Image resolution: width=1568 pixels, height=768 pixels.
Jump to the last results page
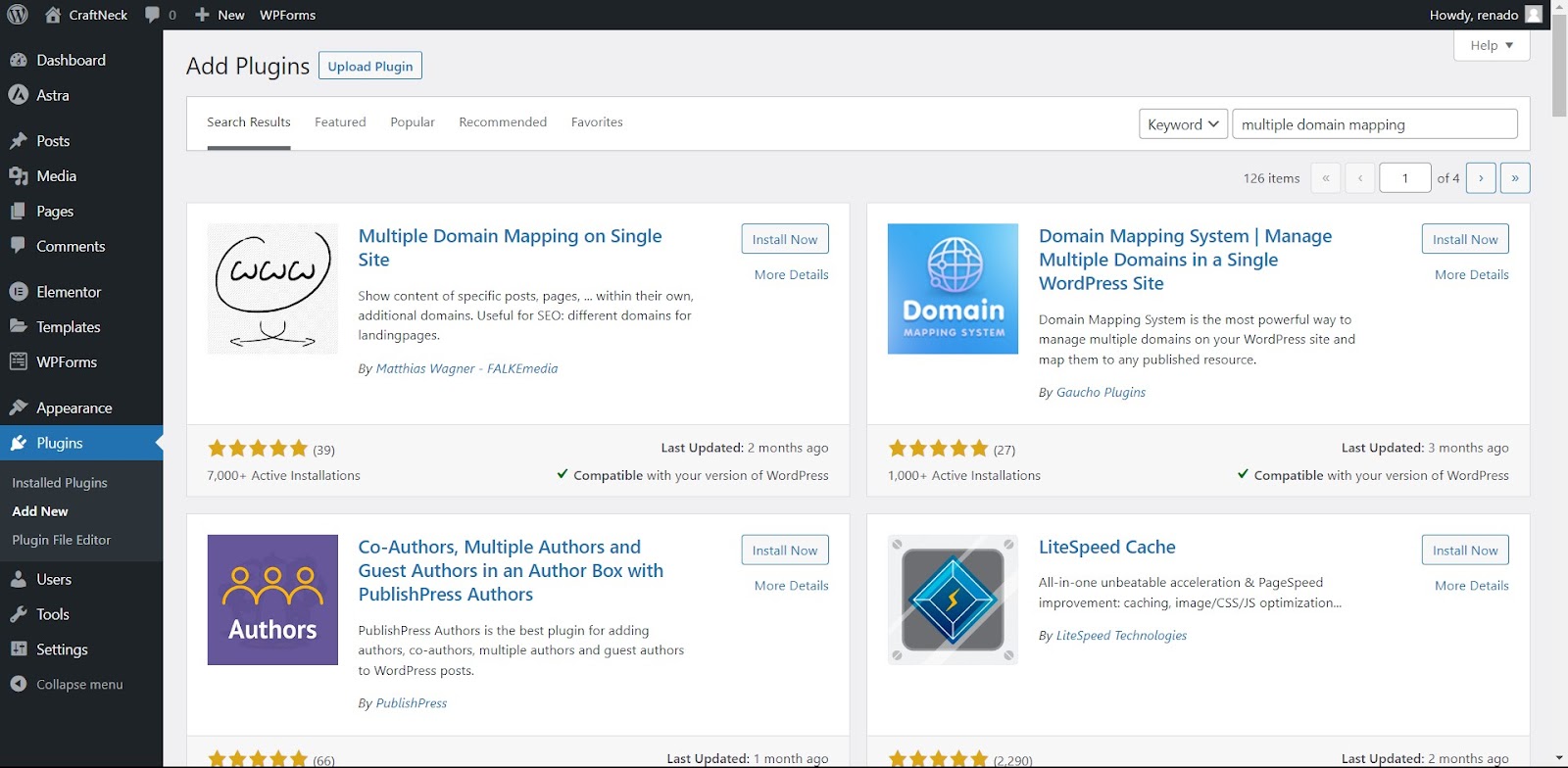1515,178
